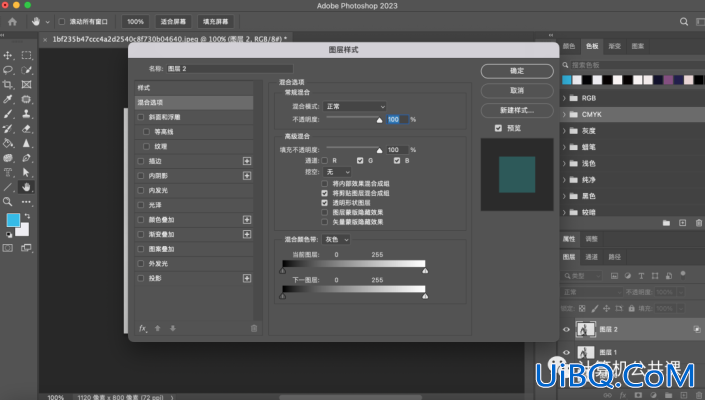The width and height of the screenshot is (705, 400).
Task: Expand the CMYK swatch folder
Action: pyautogui.click(x=564, y=115)
